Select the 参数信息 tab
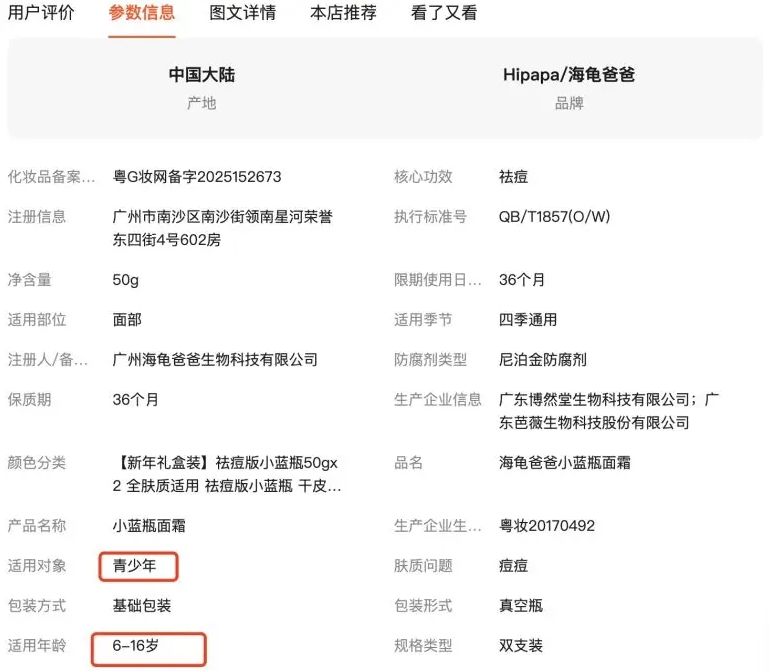The width and height of the screenshot is (769, 671). coord(141,13)
